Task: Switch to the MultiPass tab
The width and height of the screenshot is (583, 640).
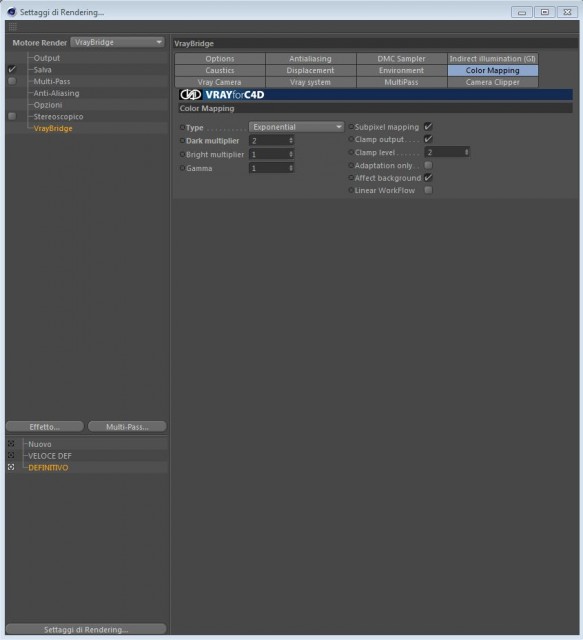Action: point(401,82)
